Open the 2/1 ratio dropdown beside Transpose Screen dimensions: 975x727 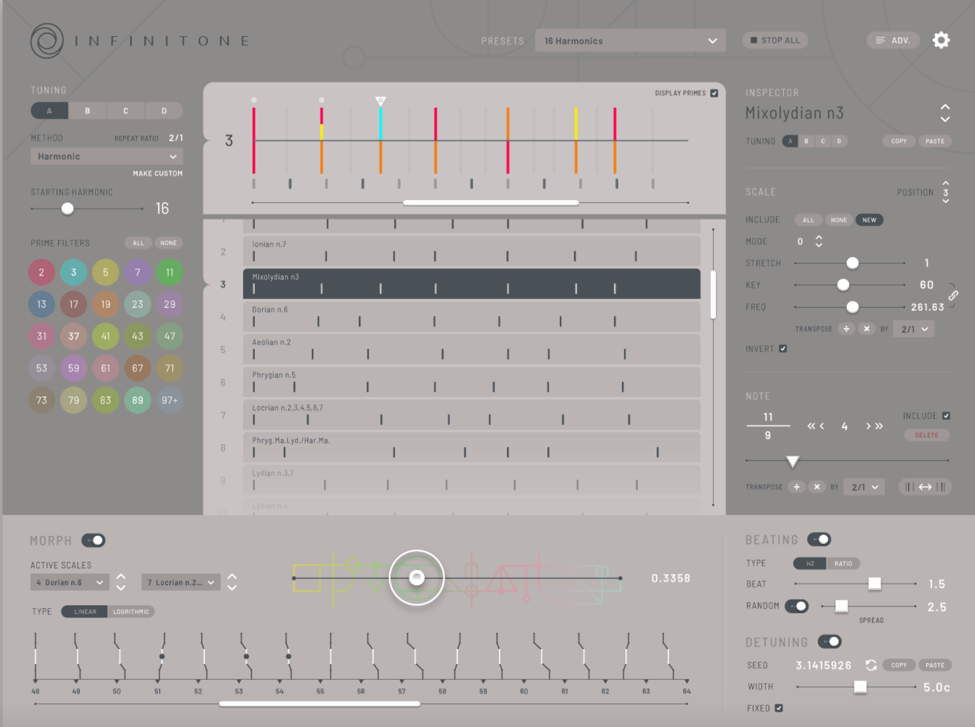click(x=913, y=328)
